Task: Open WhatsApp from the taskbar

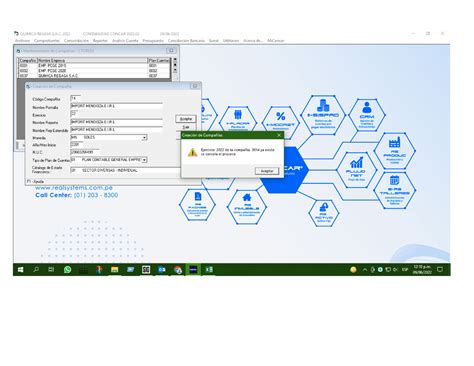Action: click(x=67, y=269)
